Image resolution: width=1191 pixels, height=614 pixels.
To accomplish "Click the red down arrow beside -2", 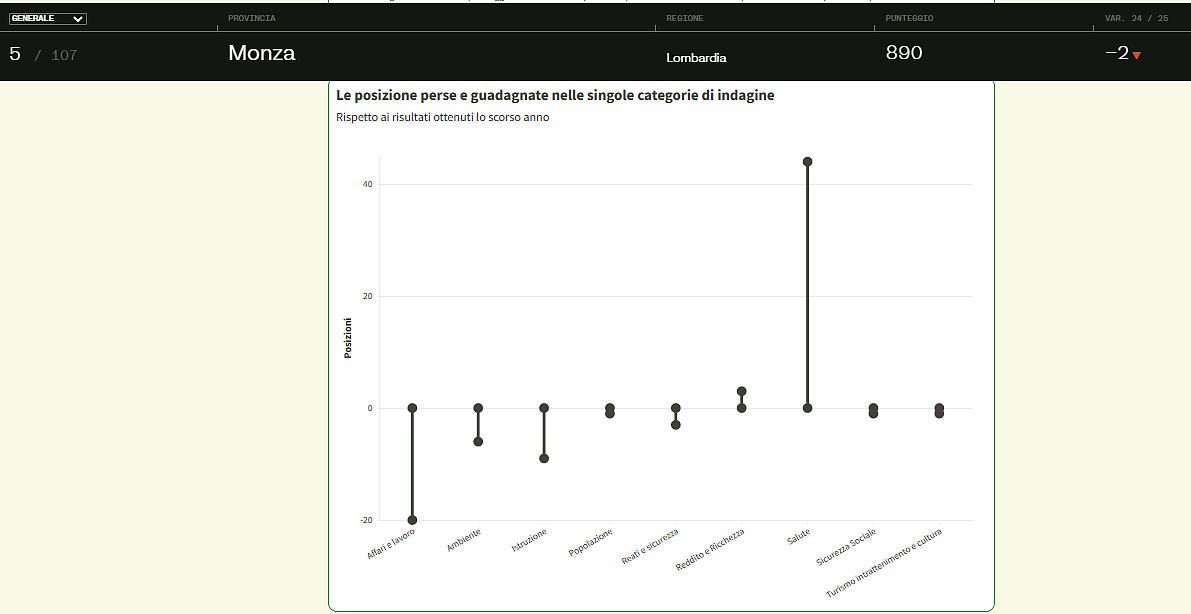I will (1136, 55).
